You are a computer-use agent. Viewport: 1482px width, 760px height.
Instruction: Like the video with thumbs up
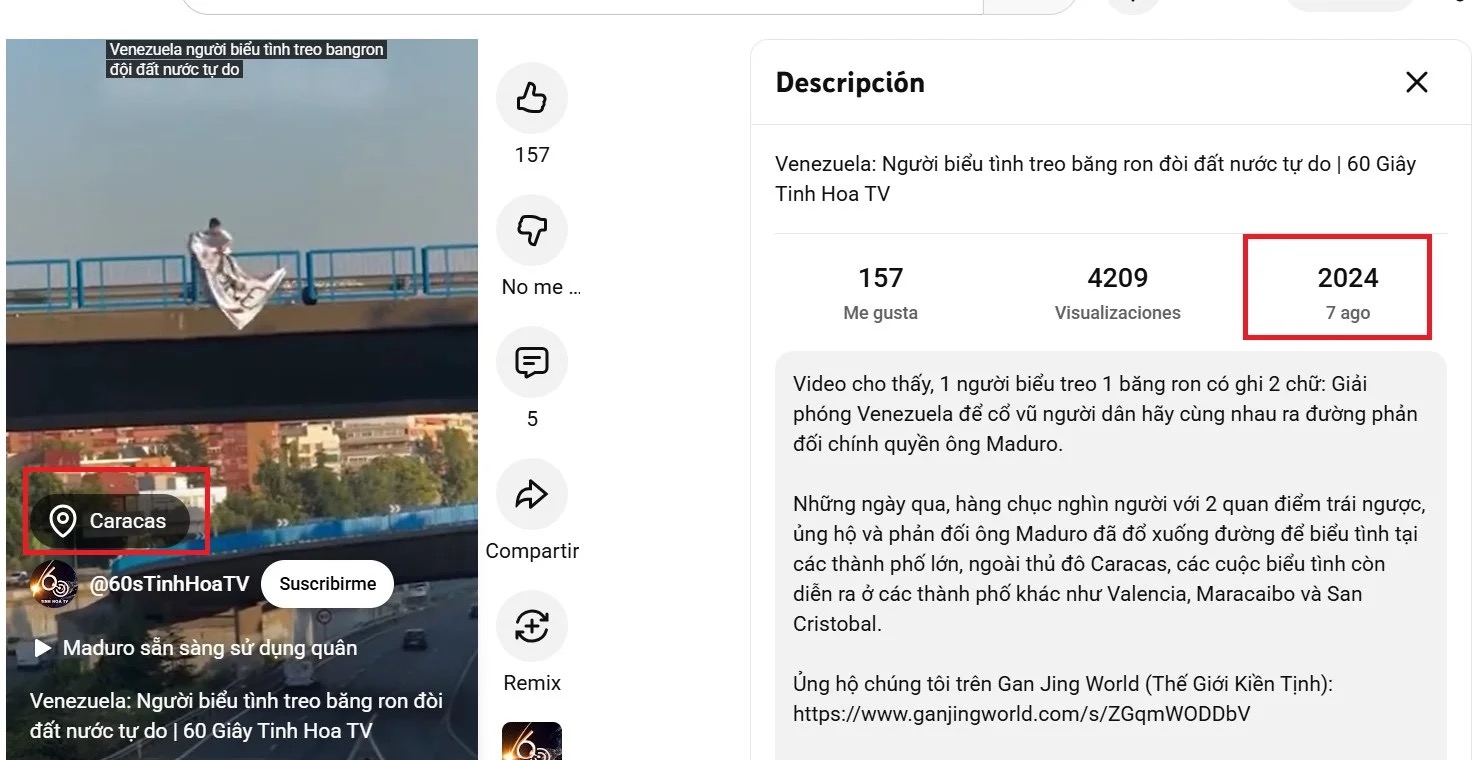532,98
